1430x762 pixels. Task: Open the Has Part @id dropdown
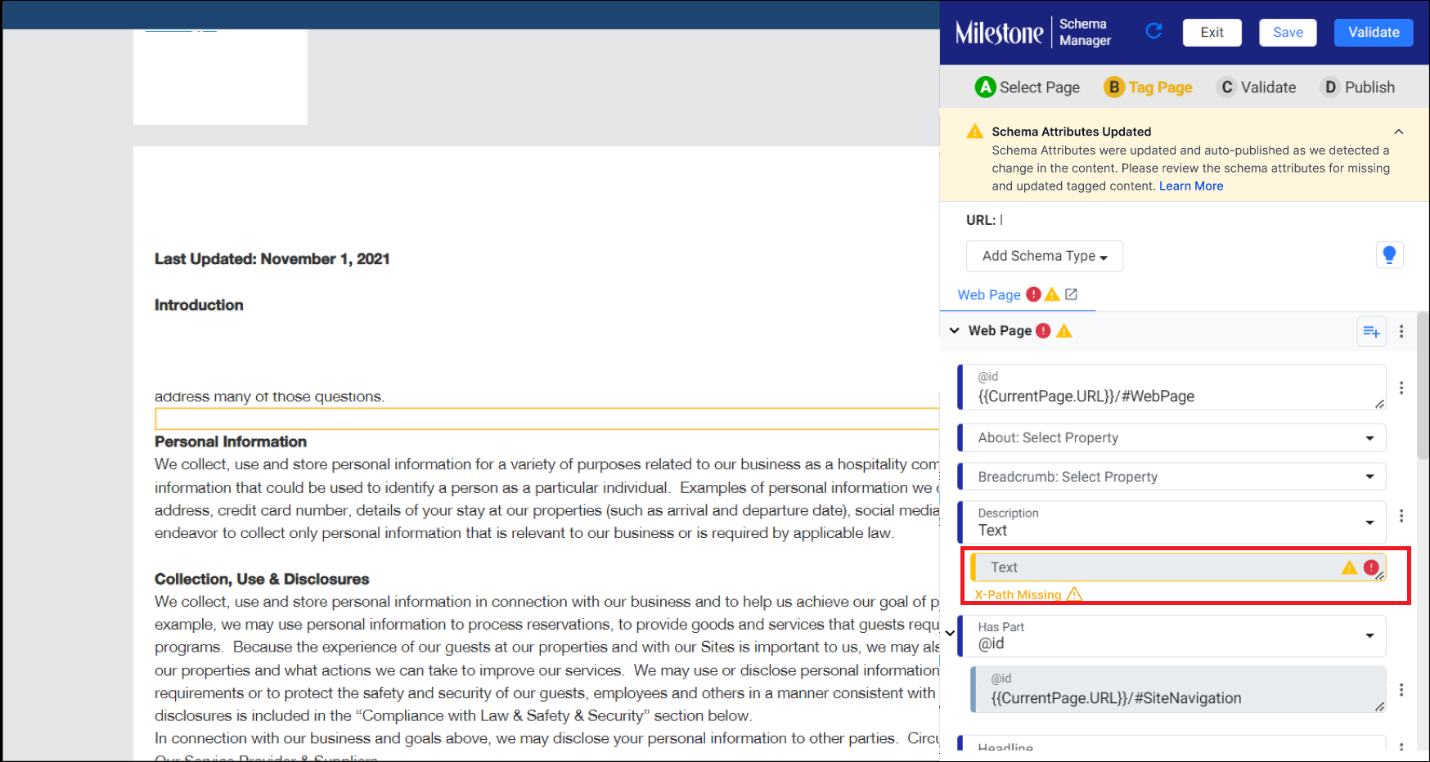[x=1172, y=636]
